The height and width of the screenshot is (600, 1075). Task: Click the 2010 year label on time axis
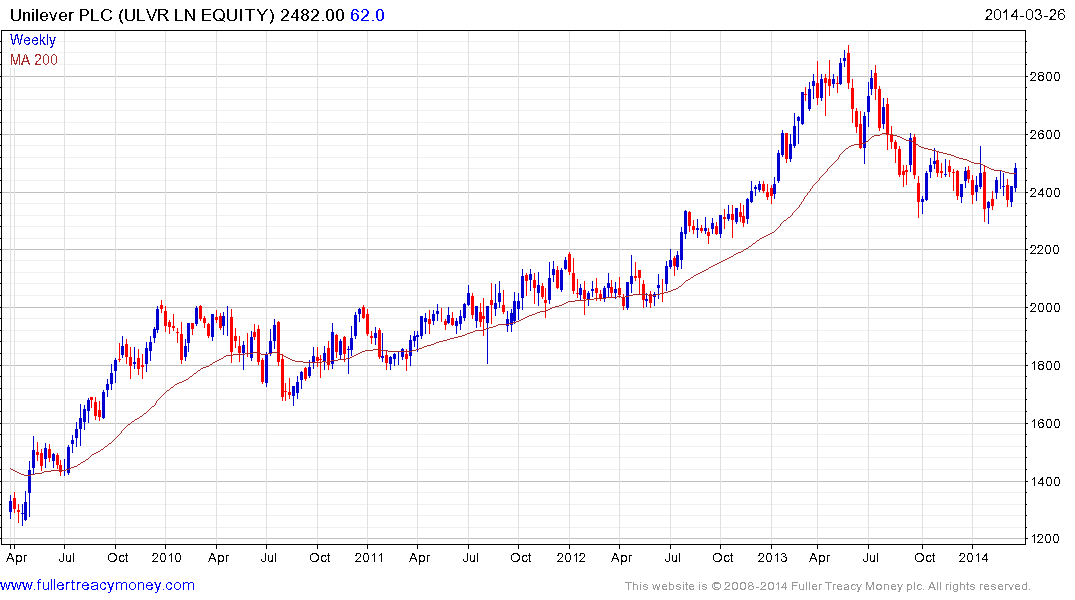pos(167,557)
